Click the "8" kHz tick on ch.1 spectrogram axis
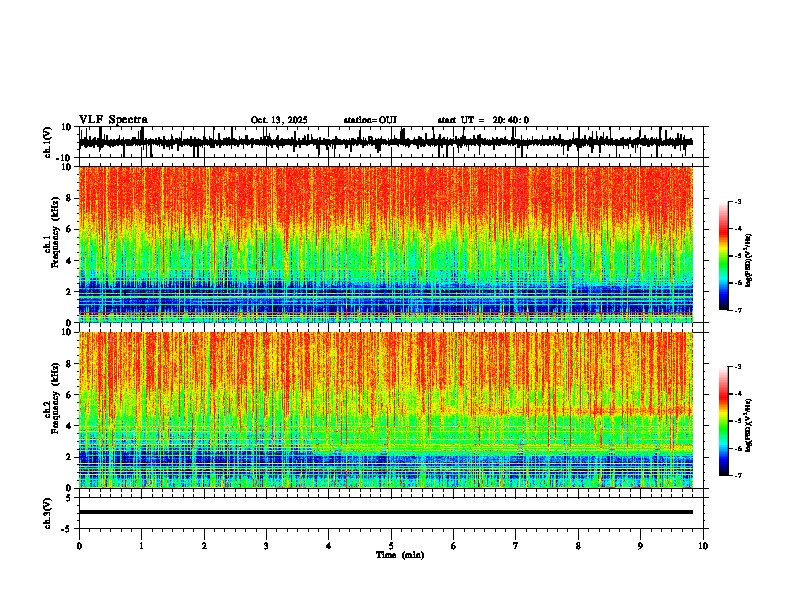The height and width of the screenshot is (612, 792). click(x=69, y=198)
